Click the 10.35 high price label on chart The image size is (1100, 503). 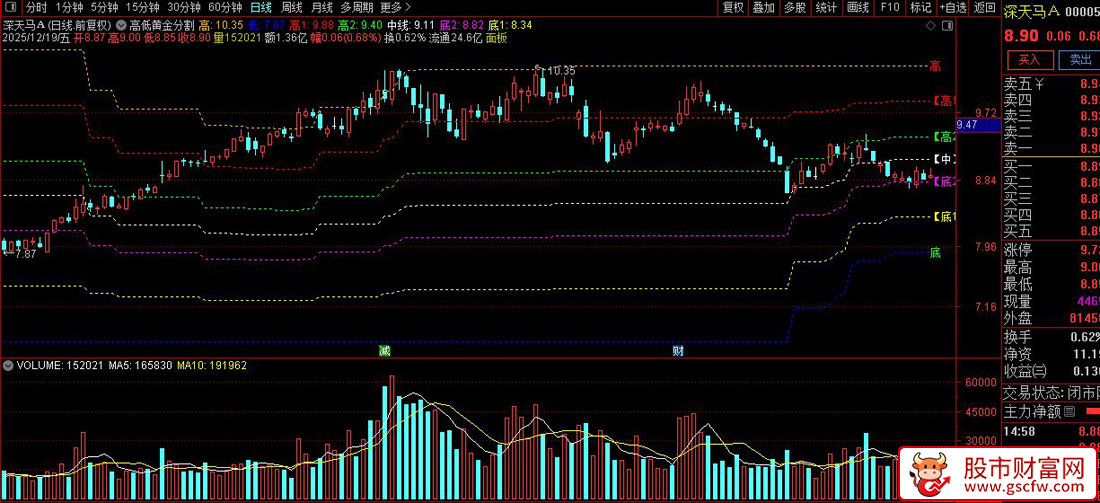(561, 71)
